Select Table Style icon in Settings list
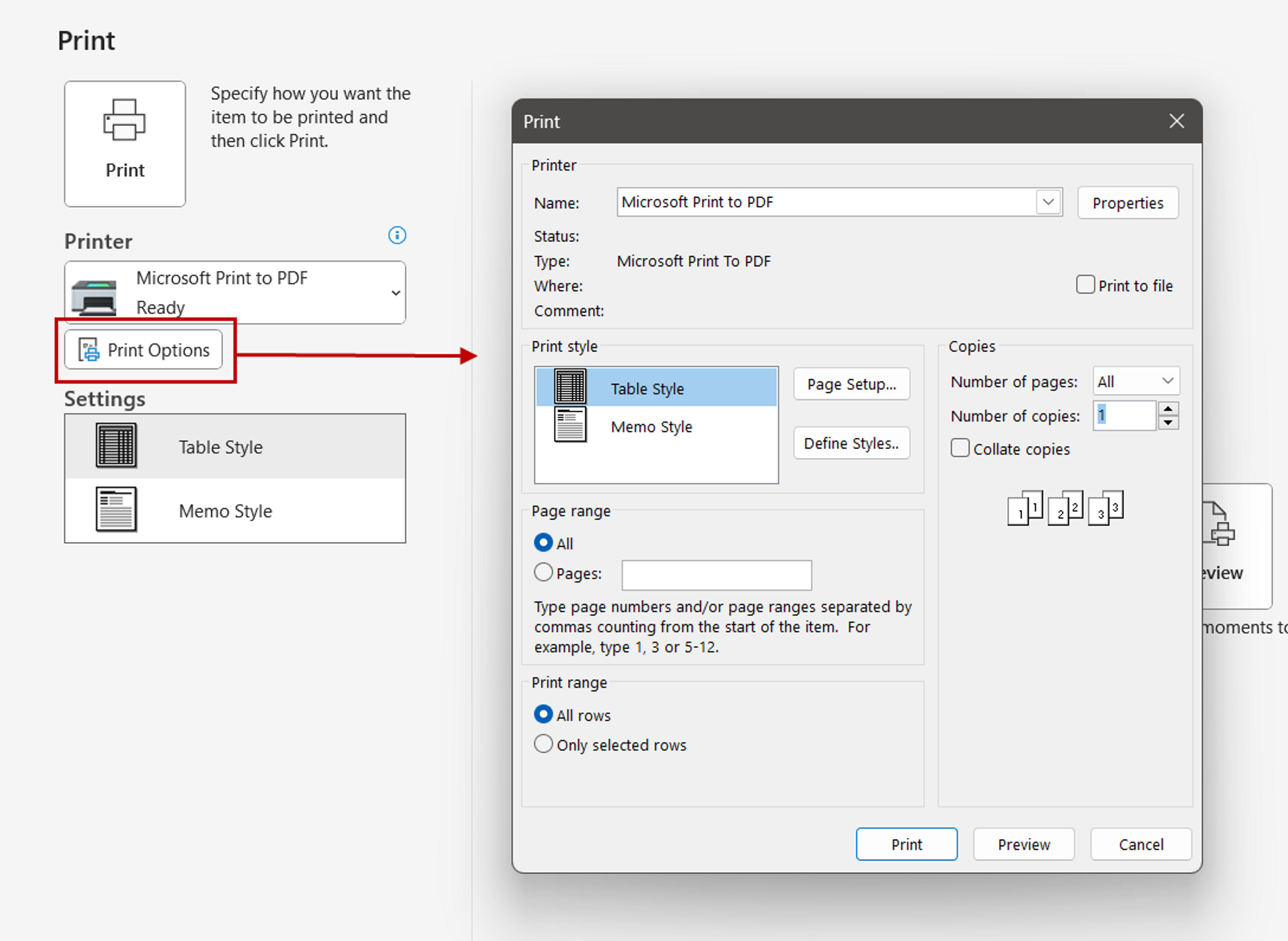Screen dimensions: 1288x941 116,446
